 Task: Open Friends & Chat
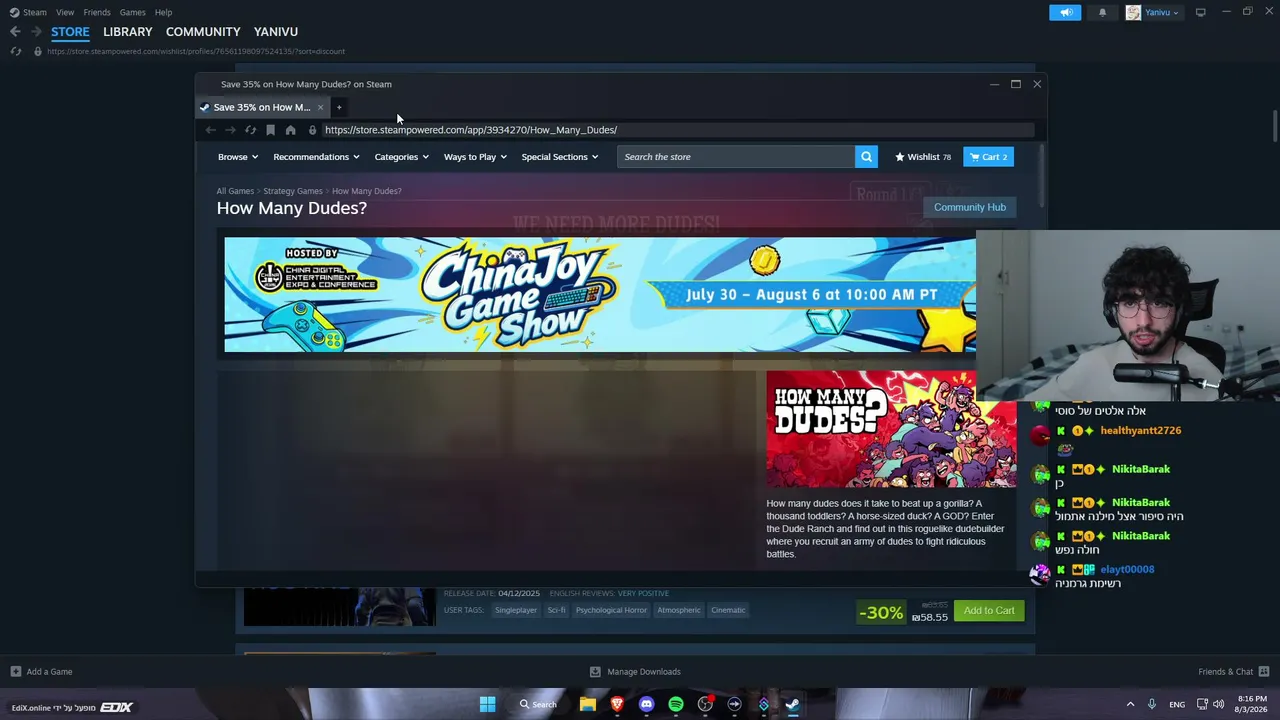coord(1234,672)
